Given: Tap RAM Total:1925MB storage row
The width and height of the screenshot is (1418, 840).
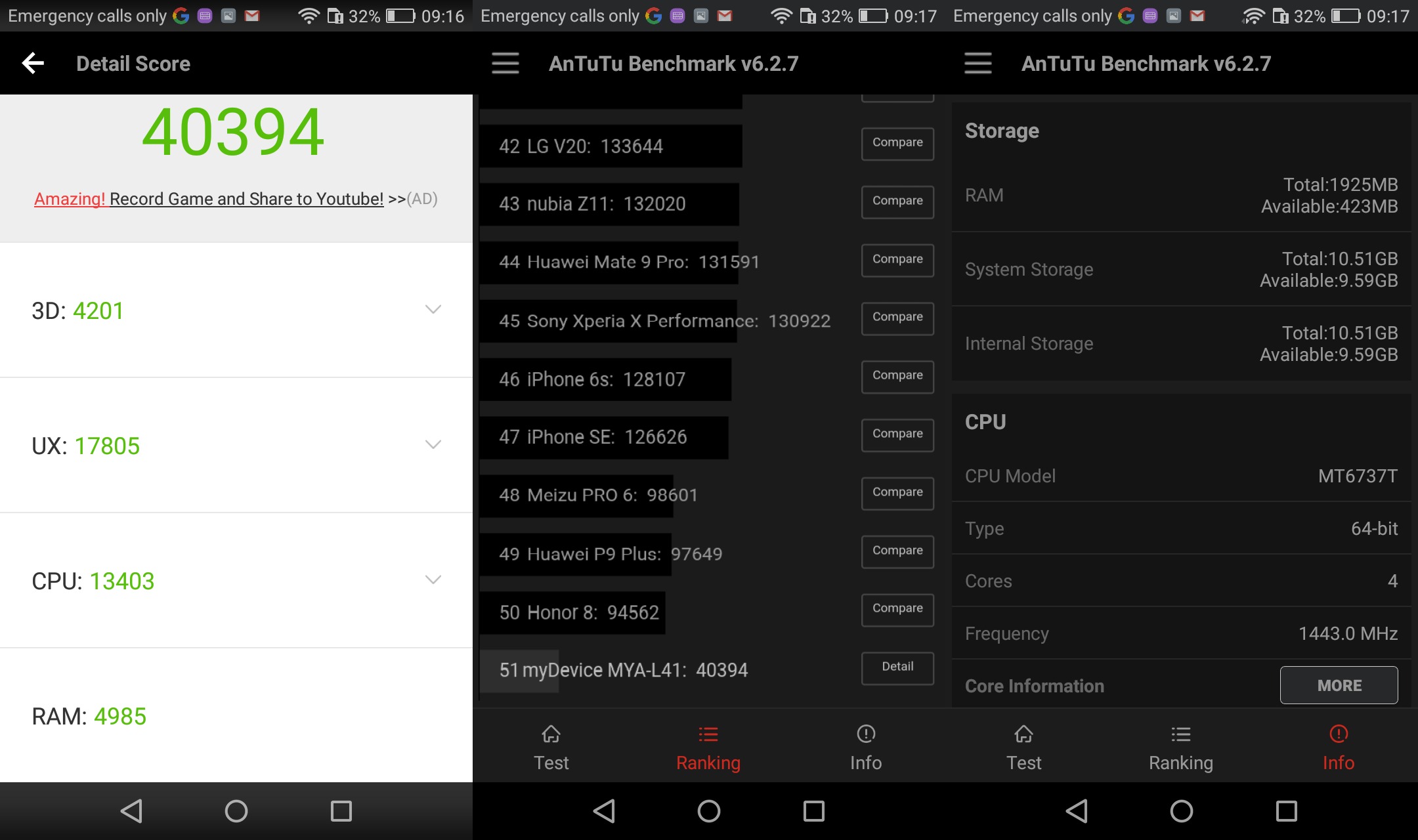Looking at the screenshot, I should click(x=1181, y=195).
